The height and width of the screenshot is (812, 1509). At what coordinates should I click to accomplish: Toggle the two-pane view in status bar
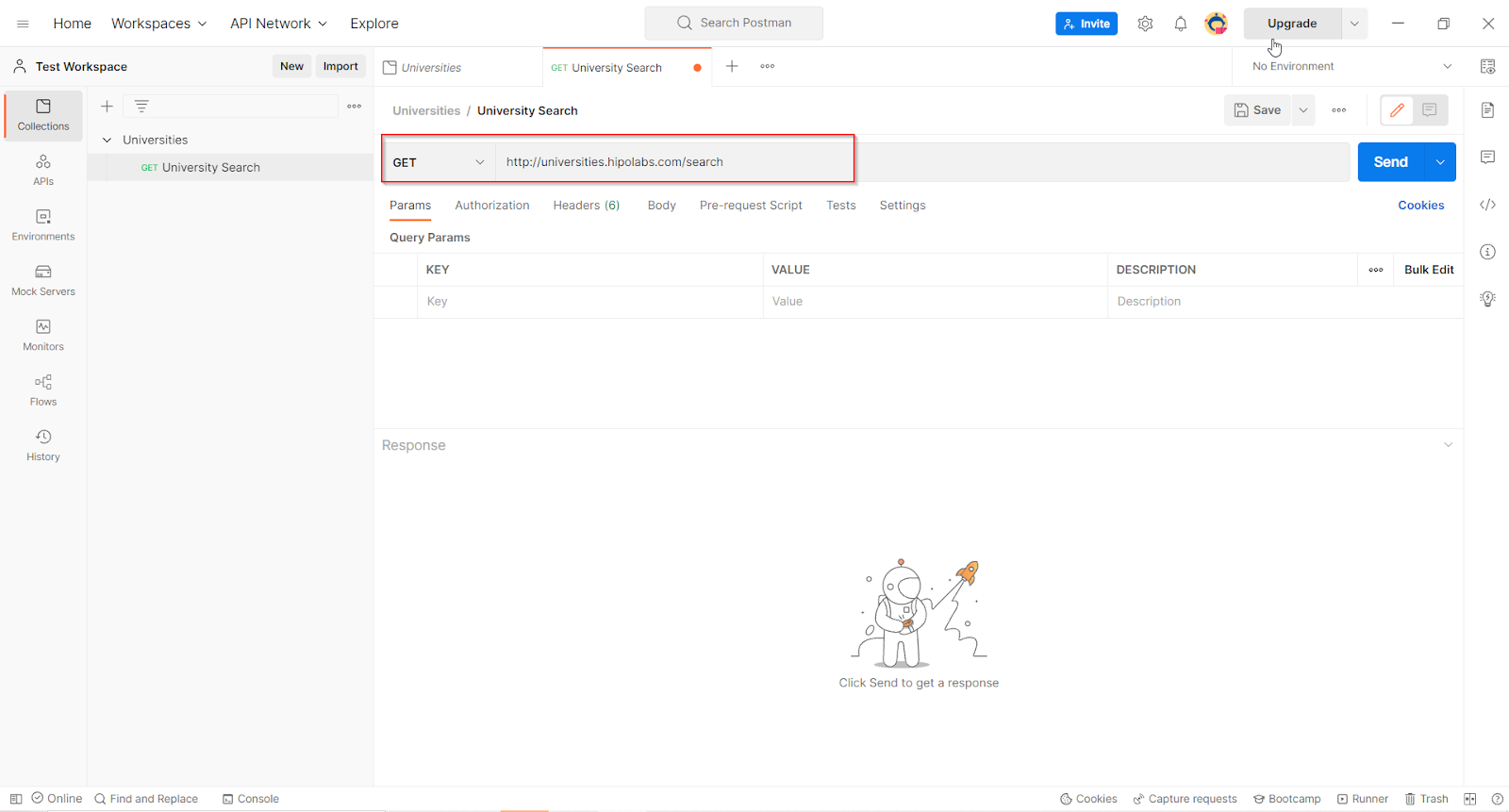tap(1469, 799)
